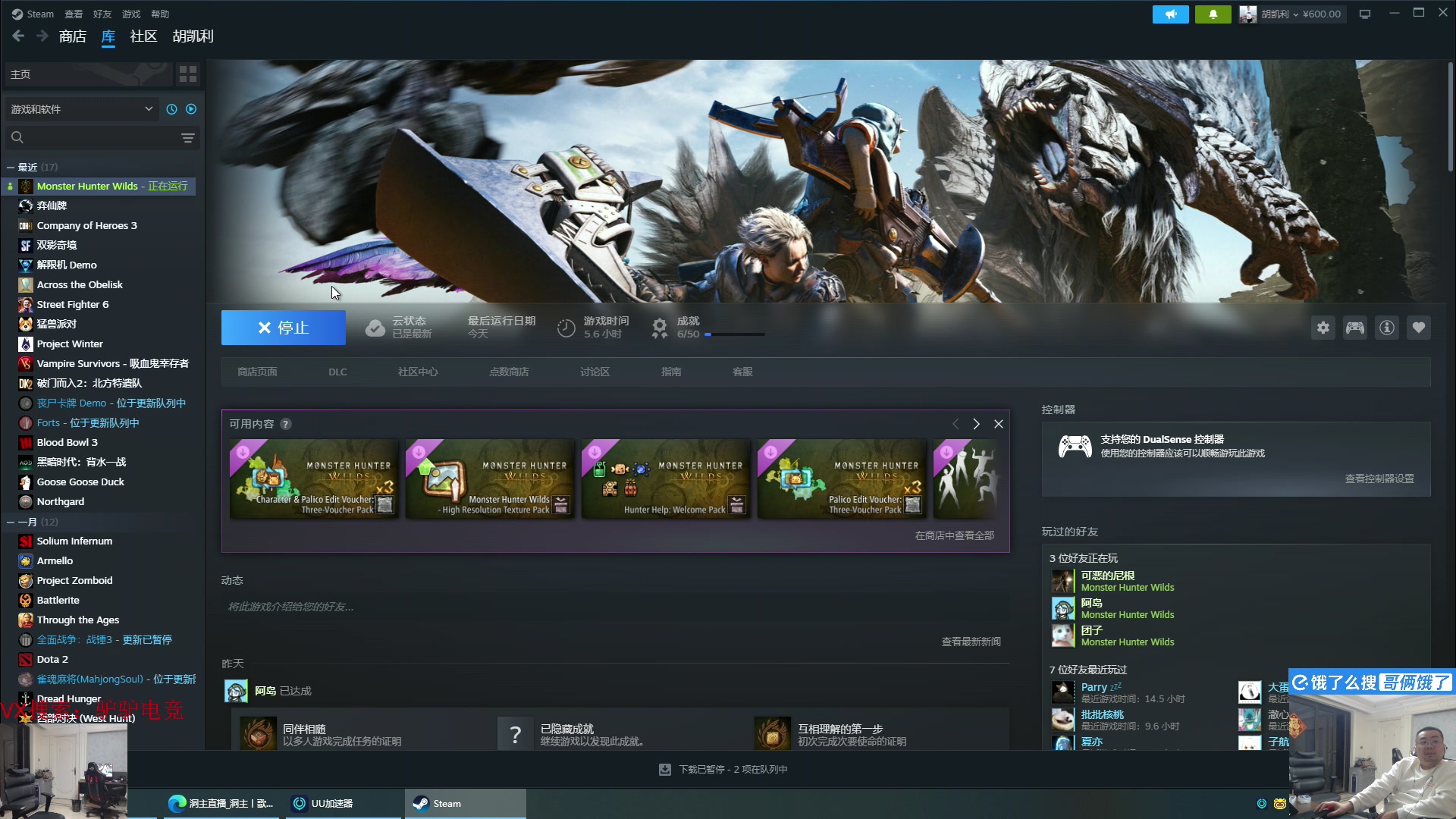Open the notifications bell
Image resolution: width=1456 pixels, height=819 pixels.
point(1213,14)
